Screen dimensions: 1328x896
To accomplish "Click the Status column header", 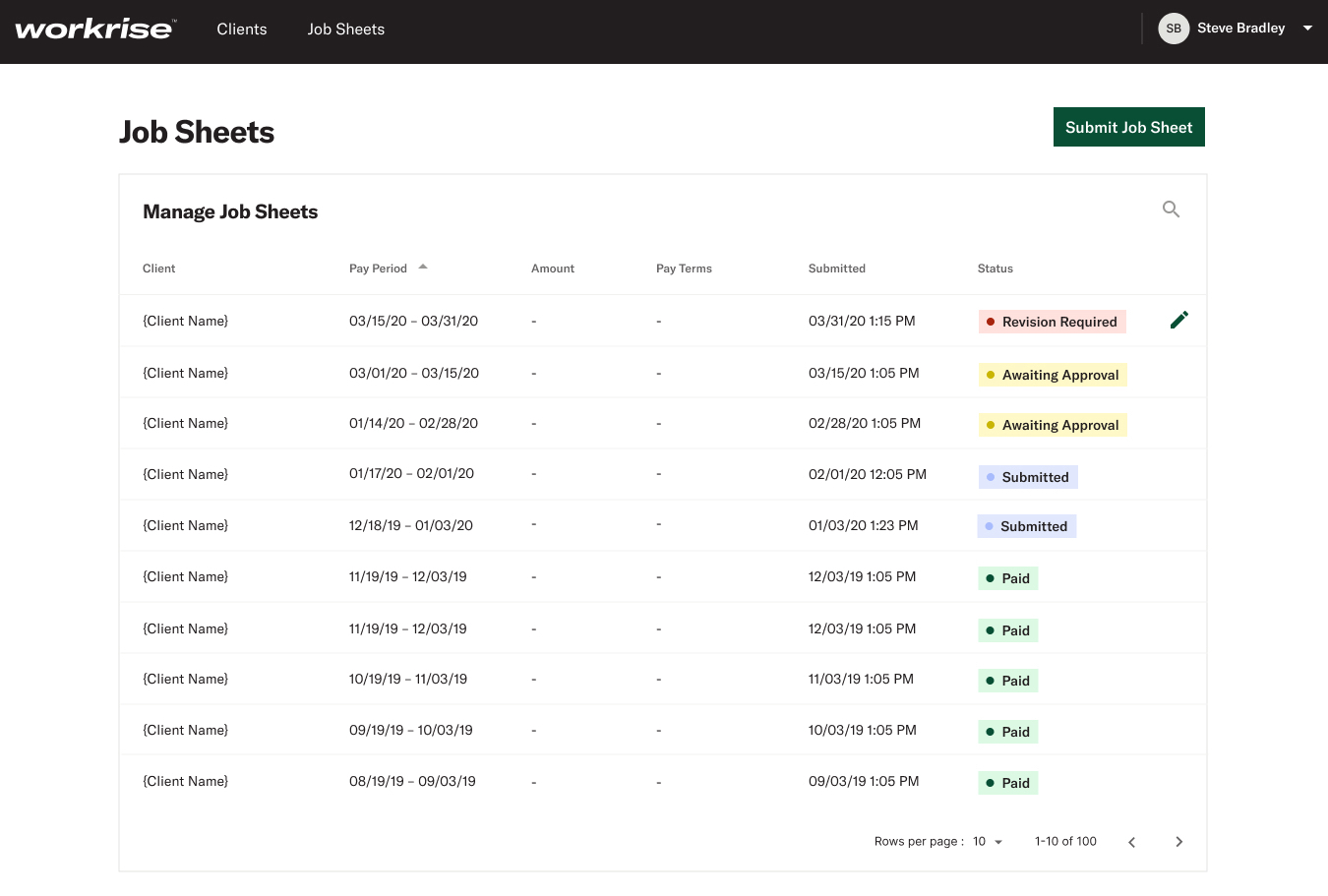I will click(996, 269).
